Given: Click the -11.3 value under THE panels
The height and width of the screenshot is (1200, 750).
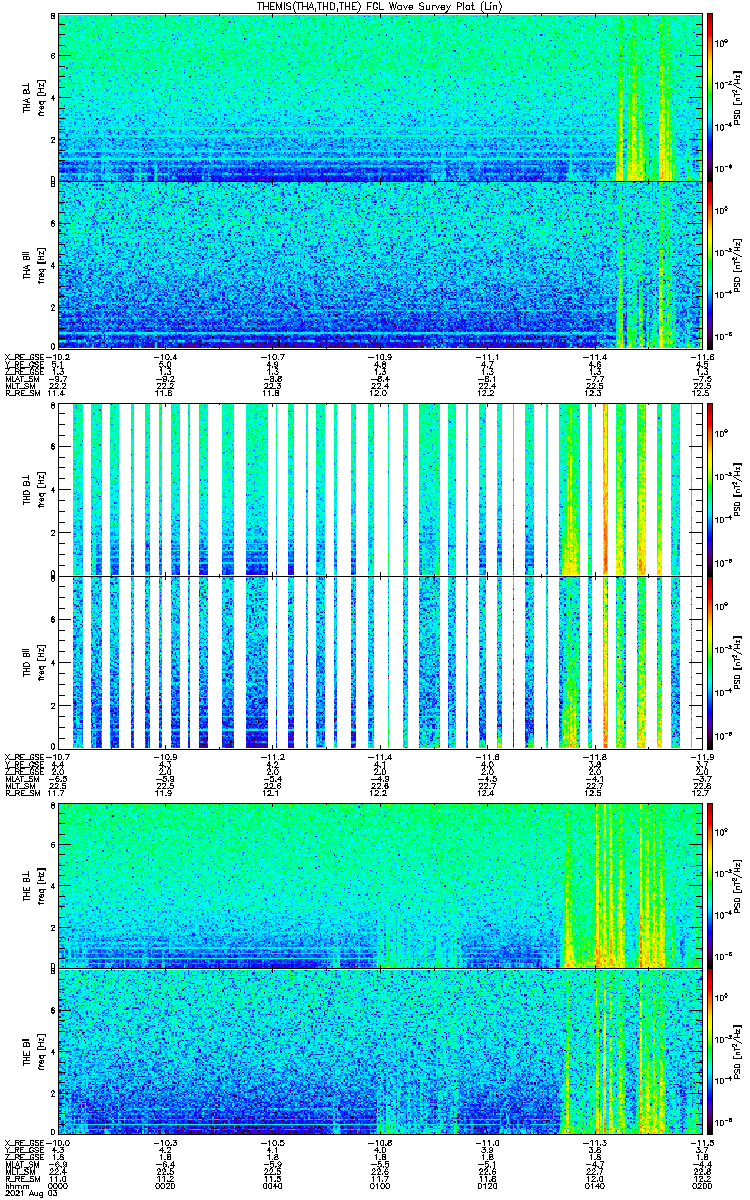Looking at the screenshot, I should tap(594, 1143).
